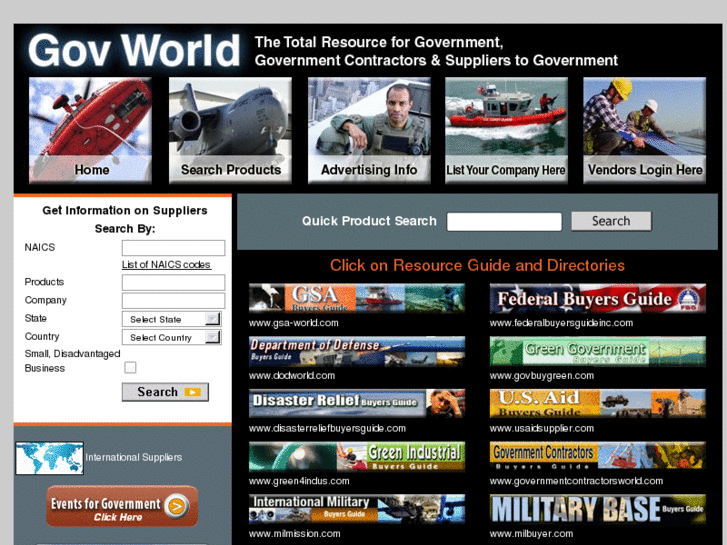Visit the www.gsa-world.com link
The height and width of the screenshot is (545, 727).
pyautogui.click(x=293, y=323)
